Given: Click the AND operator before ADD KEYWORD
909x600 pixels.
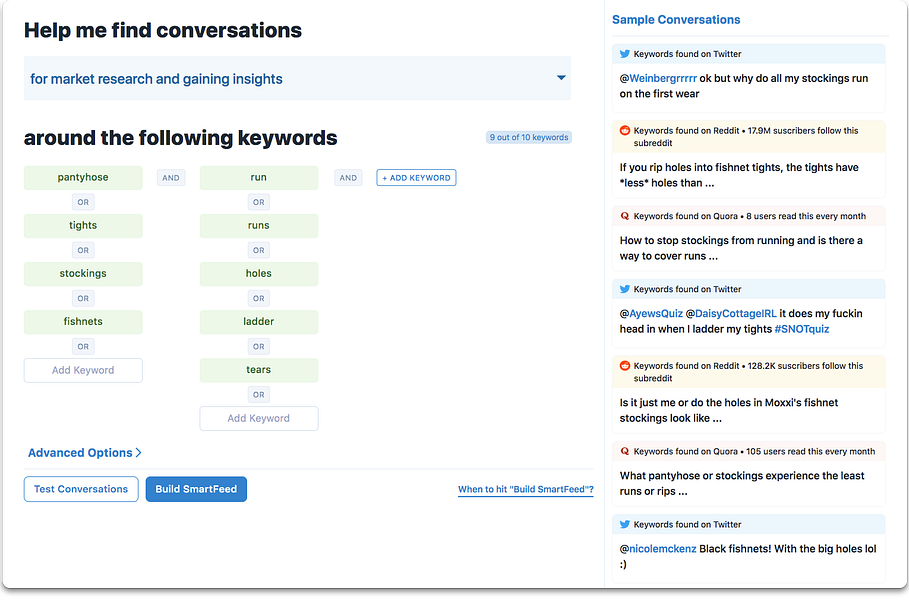Looking at the screenshot, I should (348, 178).
